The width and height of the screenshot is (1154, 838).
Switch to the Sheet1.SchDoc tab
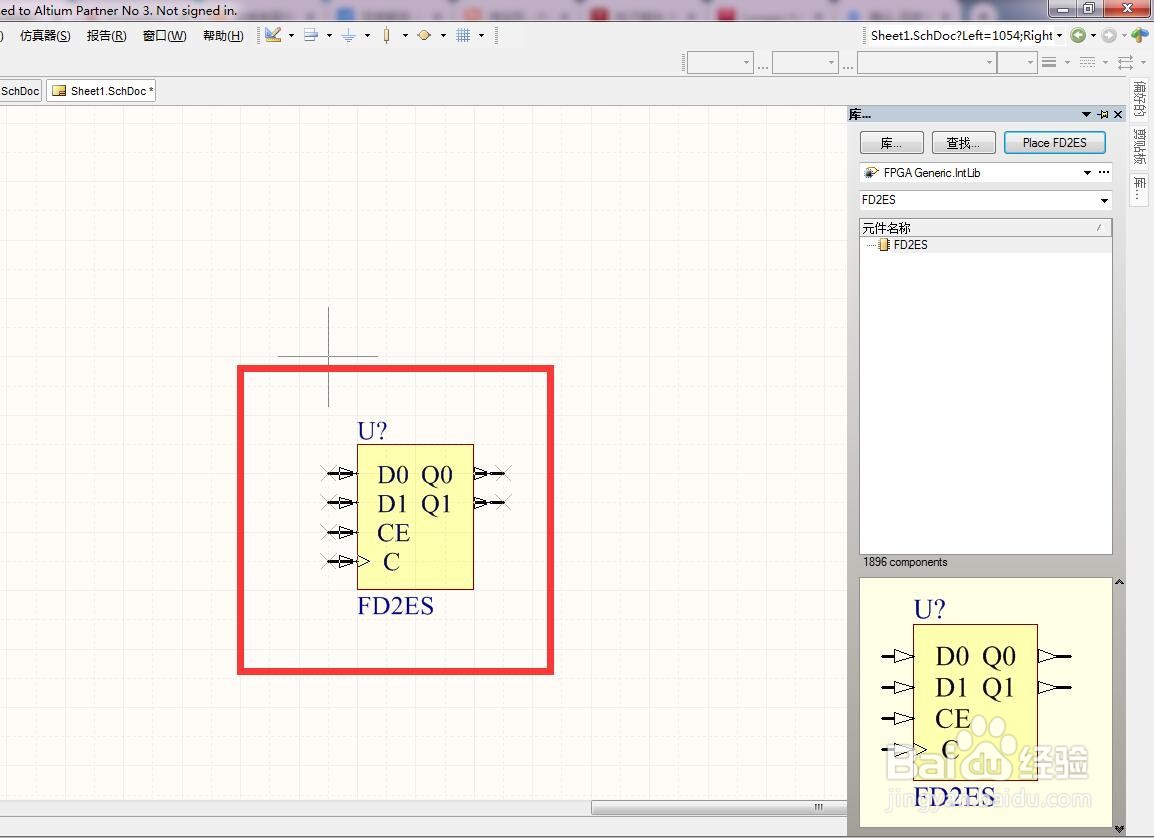tap(102, 91)
